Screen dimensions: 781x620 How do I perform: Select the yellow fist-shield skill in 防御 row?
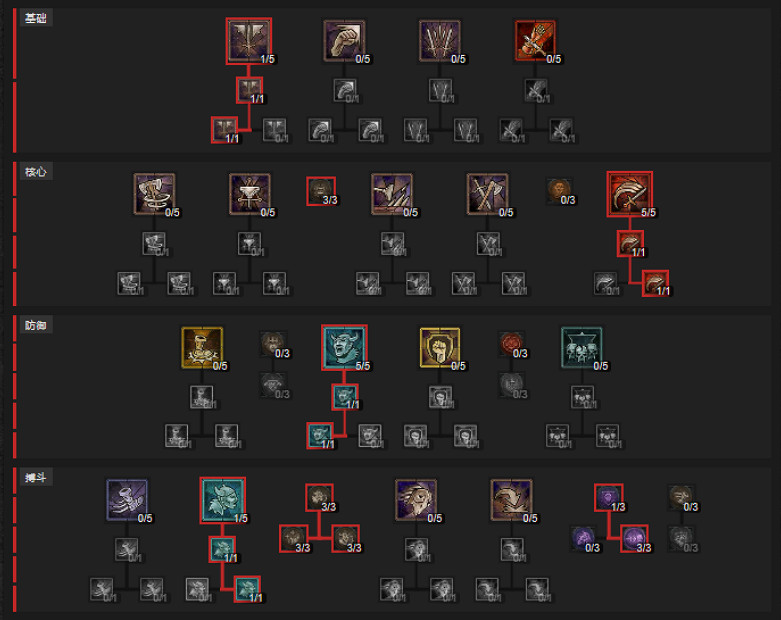[440, 348]
